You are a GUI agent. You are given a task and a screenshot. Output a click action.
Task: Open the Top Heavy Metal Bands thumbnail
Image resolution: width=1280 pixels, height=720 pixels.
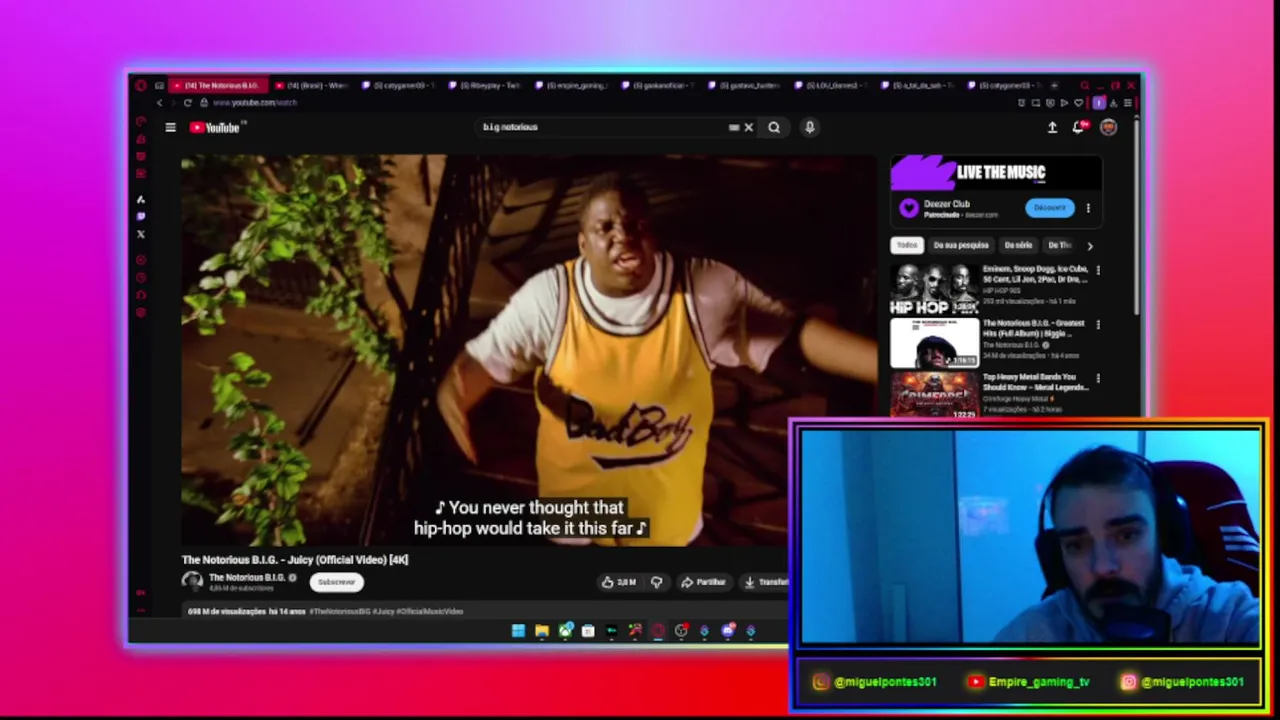934,395
